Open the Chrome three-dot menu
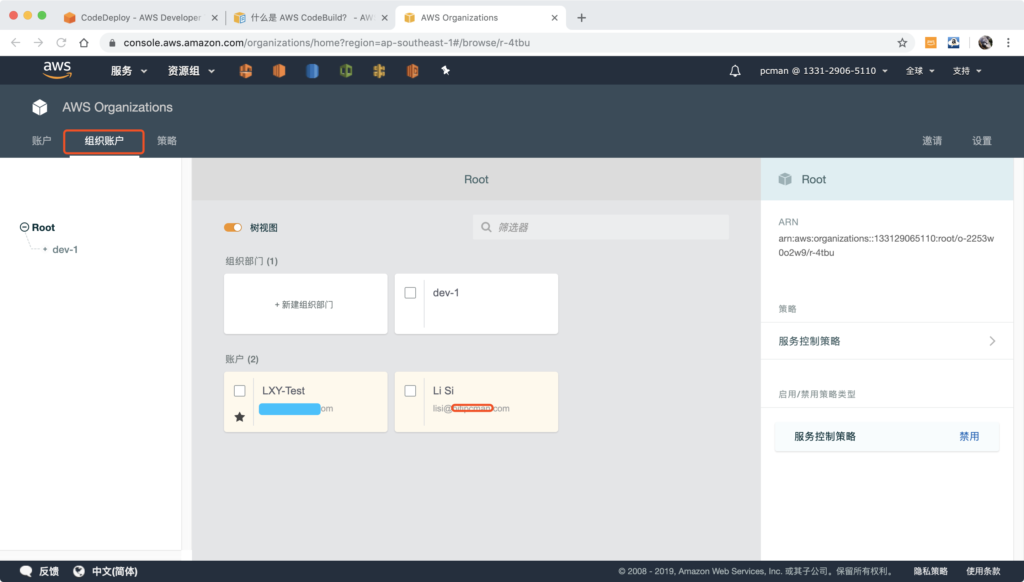 tap(1008, 42)
